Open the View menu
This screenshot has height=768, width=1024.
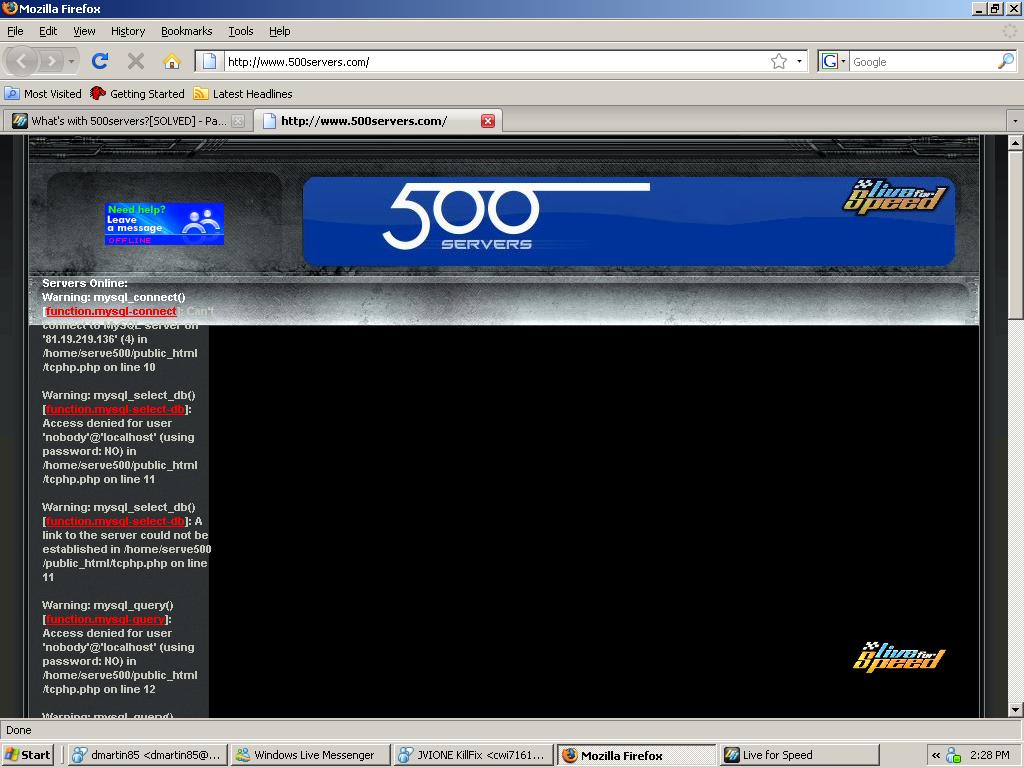pos(84,31)
